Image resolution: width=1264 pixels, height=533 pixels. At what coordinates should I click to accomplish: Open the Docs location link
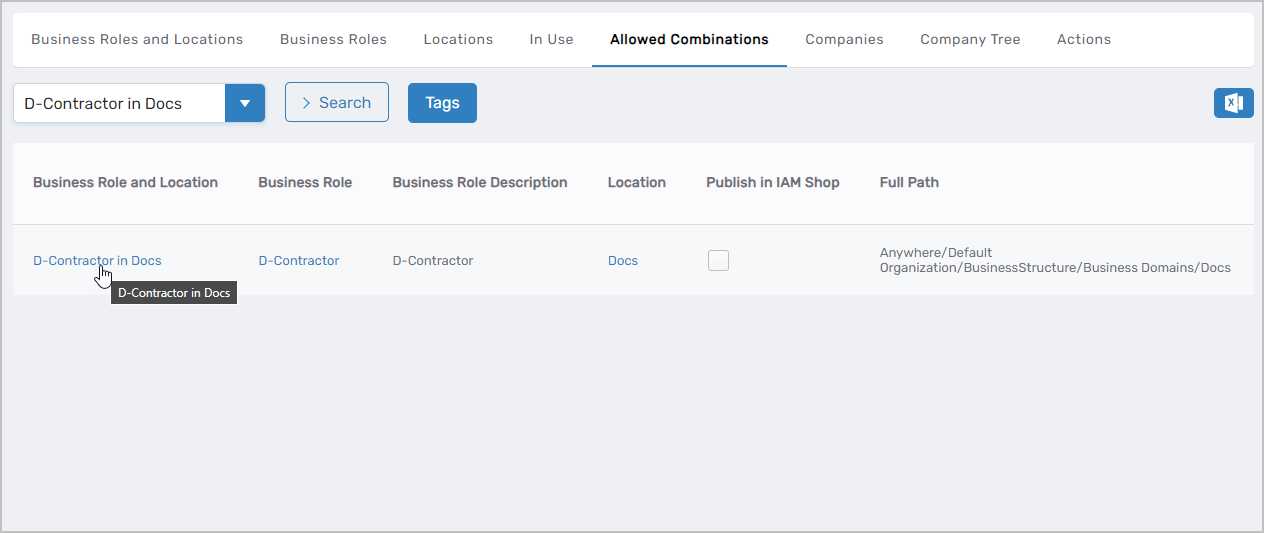pos(622,261)
